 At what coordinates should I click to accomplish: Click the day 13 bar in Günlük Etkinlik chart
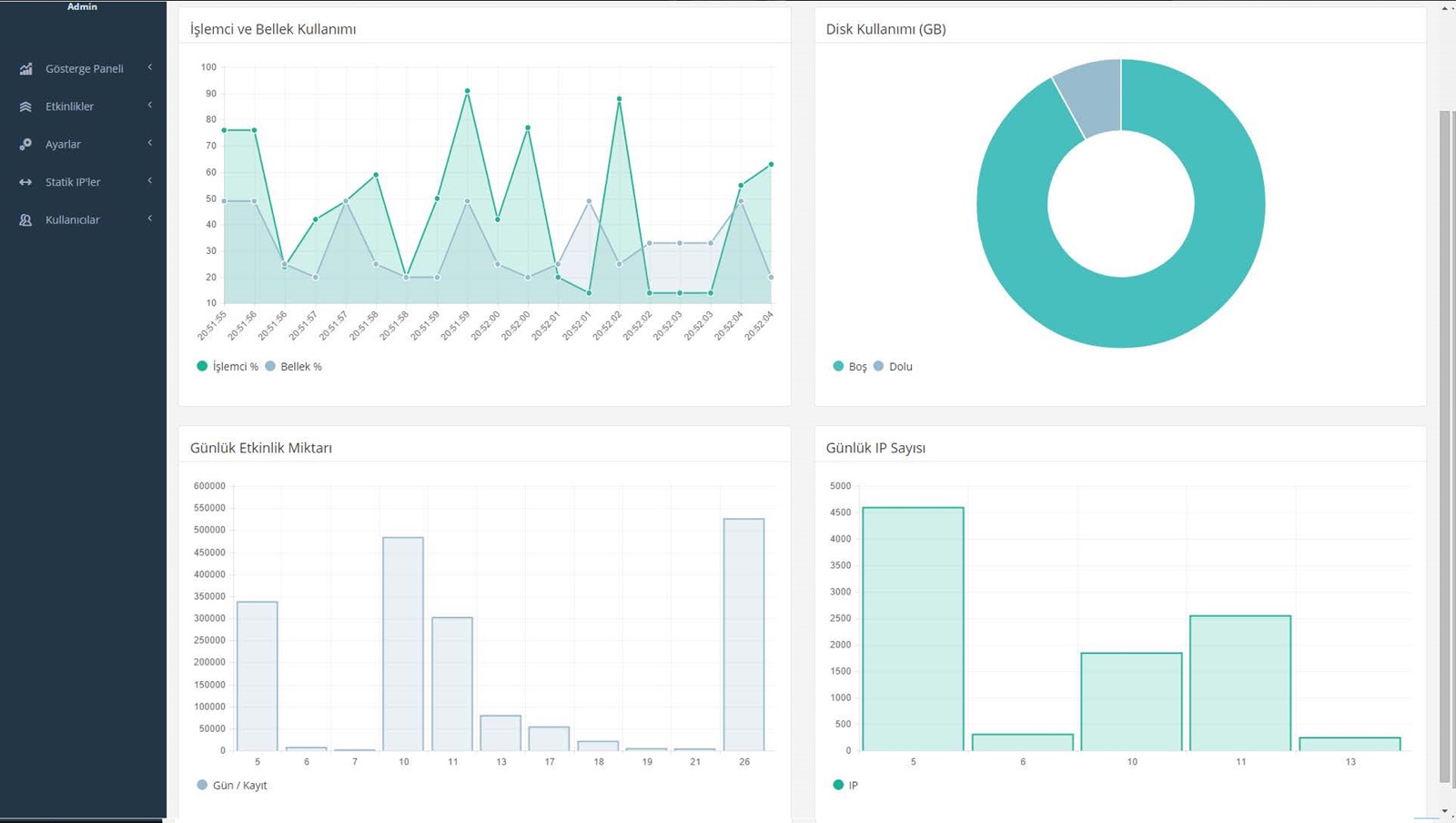pos(500,734)
